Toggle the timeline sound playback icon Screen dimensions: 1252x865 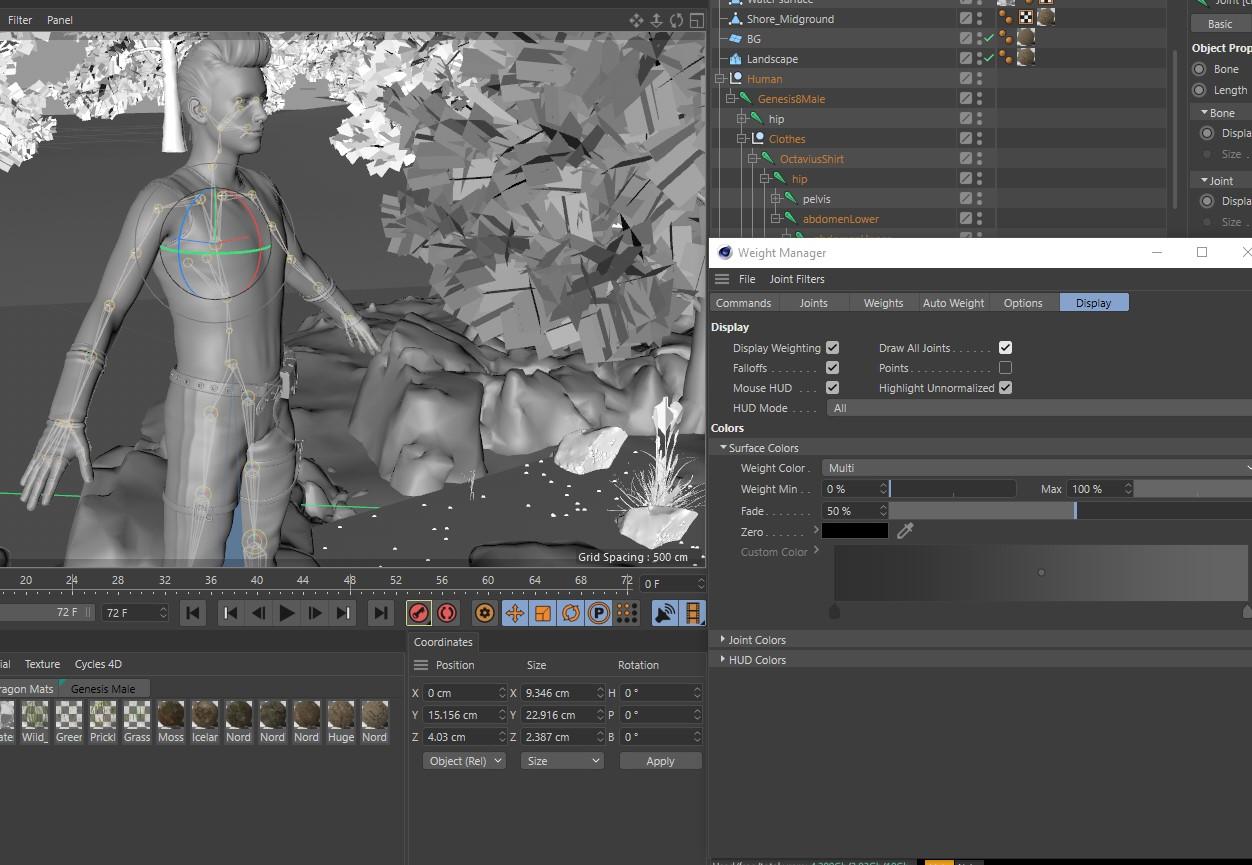pos(664,613)
